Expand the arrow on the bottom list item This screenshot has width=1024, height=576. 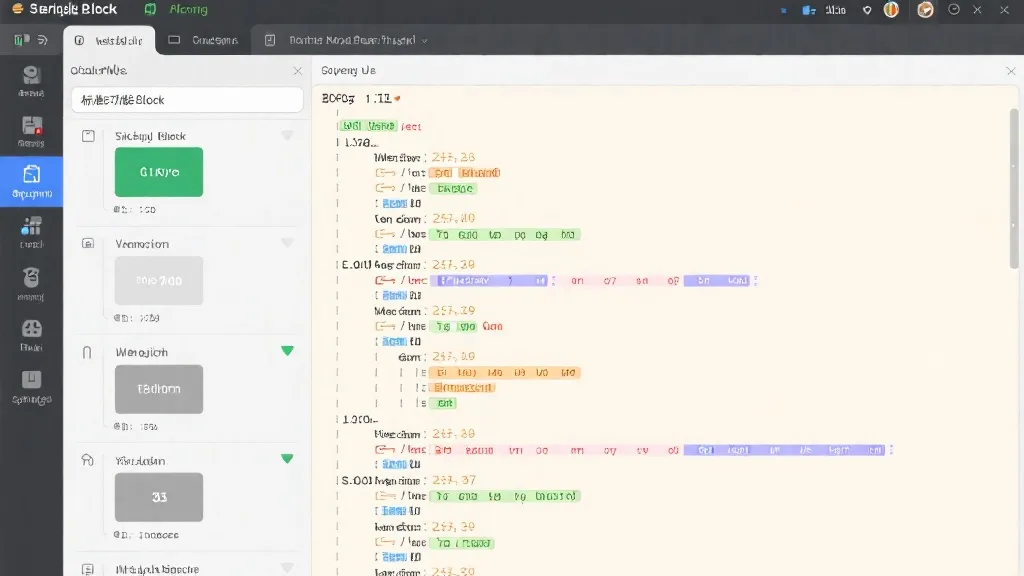[x=287, y=568]
